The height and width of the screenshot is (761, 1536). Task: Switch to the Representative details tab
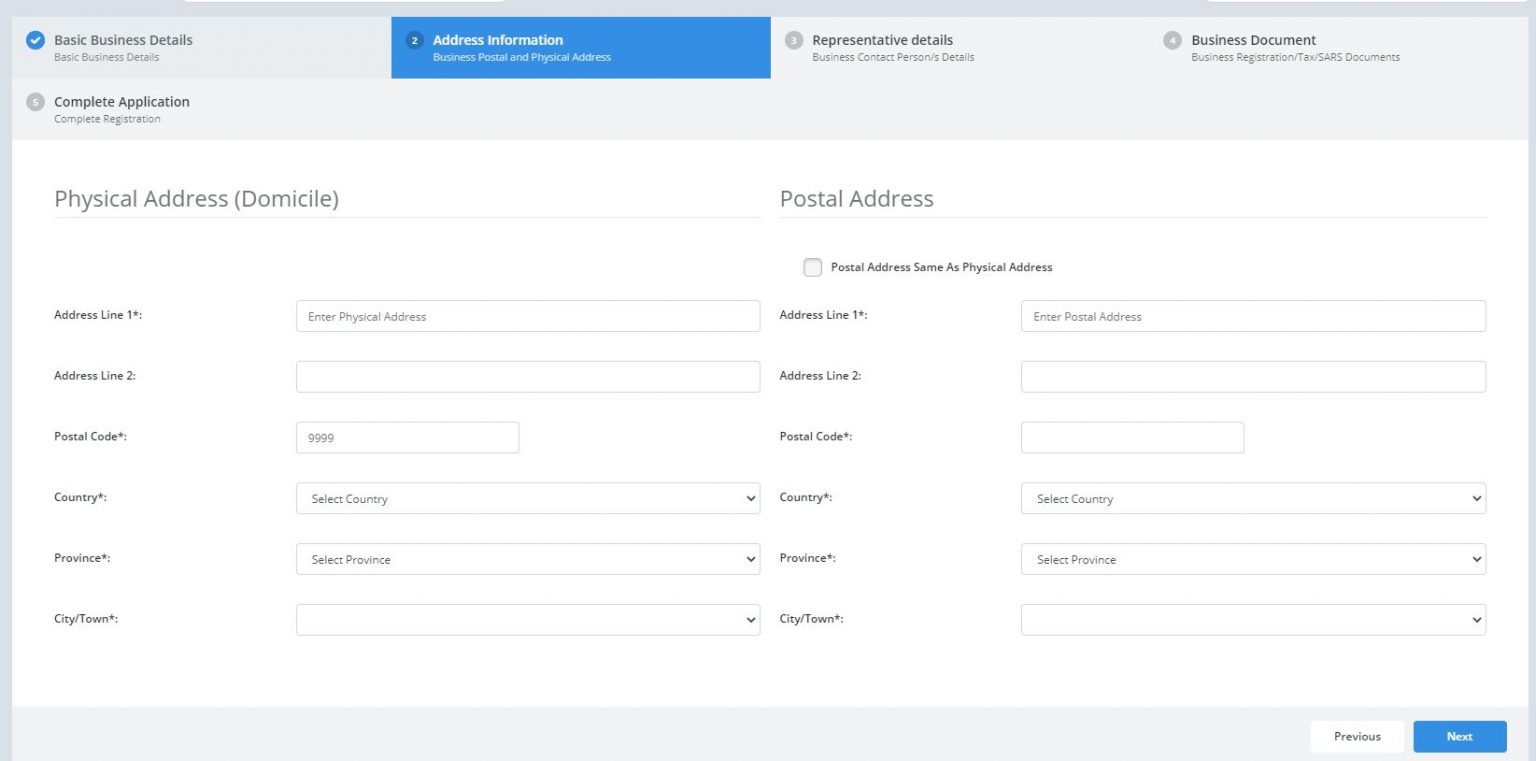(882, 47)
